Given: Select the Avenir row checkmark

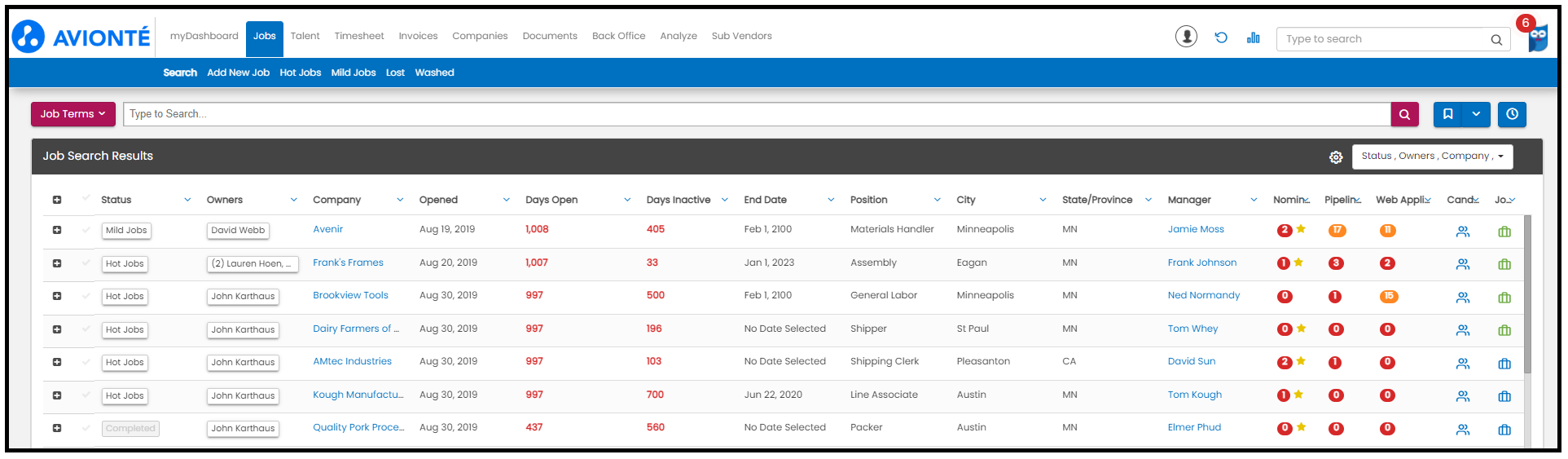Looking at the screenshot, I should point(86,230).
